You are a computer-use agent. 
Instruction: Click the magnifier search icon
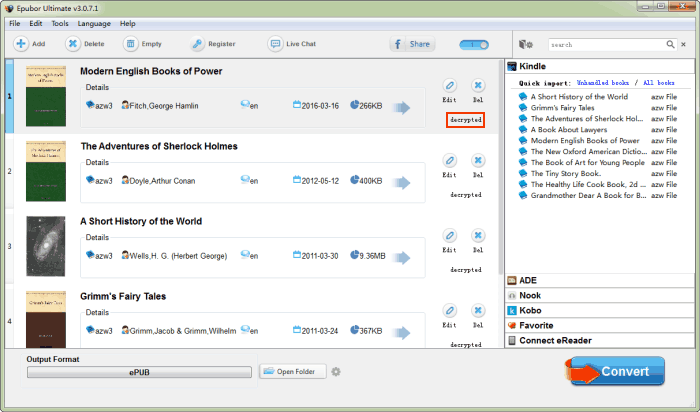click(671, 44)
